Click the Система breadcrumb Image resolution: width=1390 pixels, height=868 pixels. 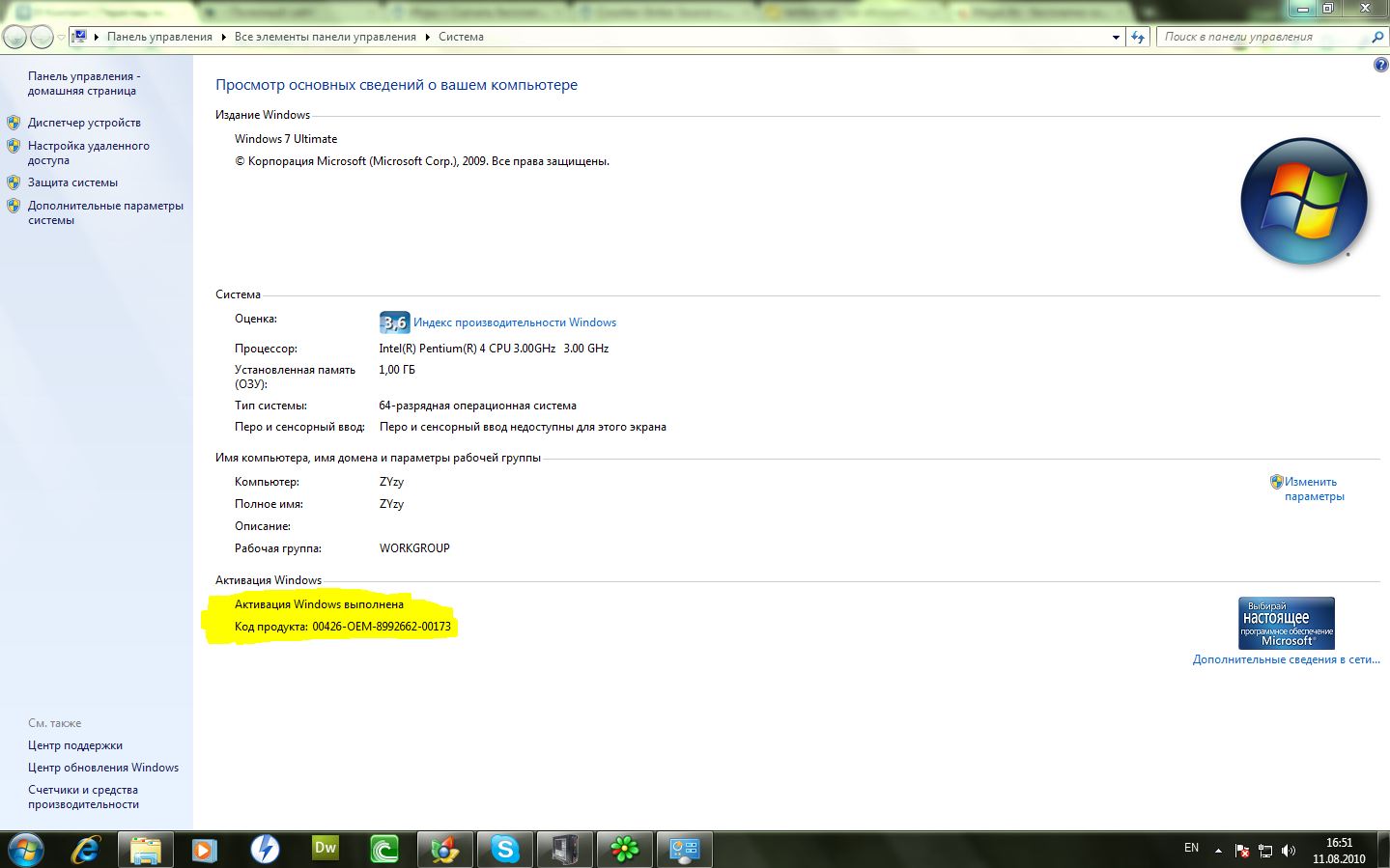tap(461, 37)
